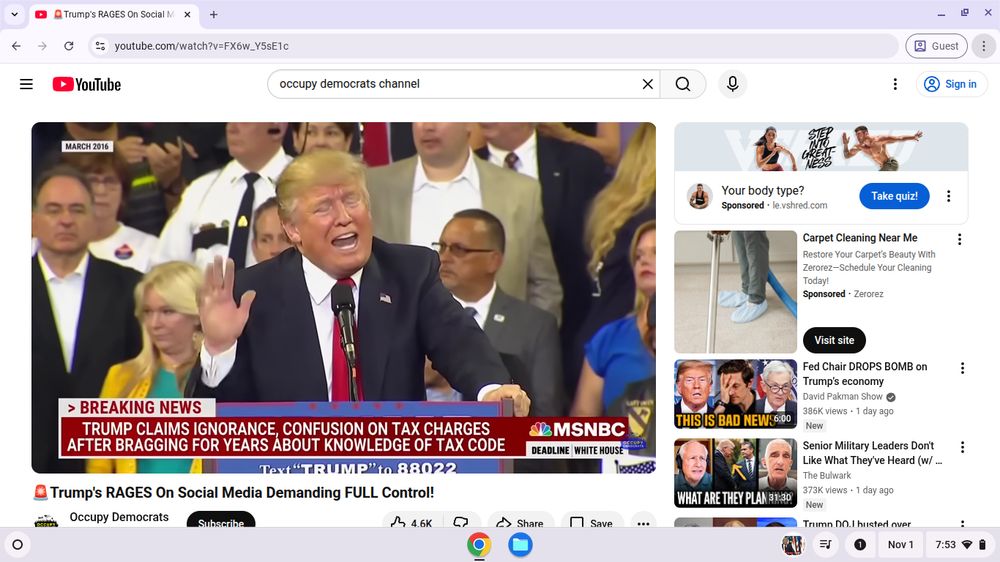This screenshot has width=1000, height=562.
Task: Visit site for Zerorez ad
Action: click(834, 340)
